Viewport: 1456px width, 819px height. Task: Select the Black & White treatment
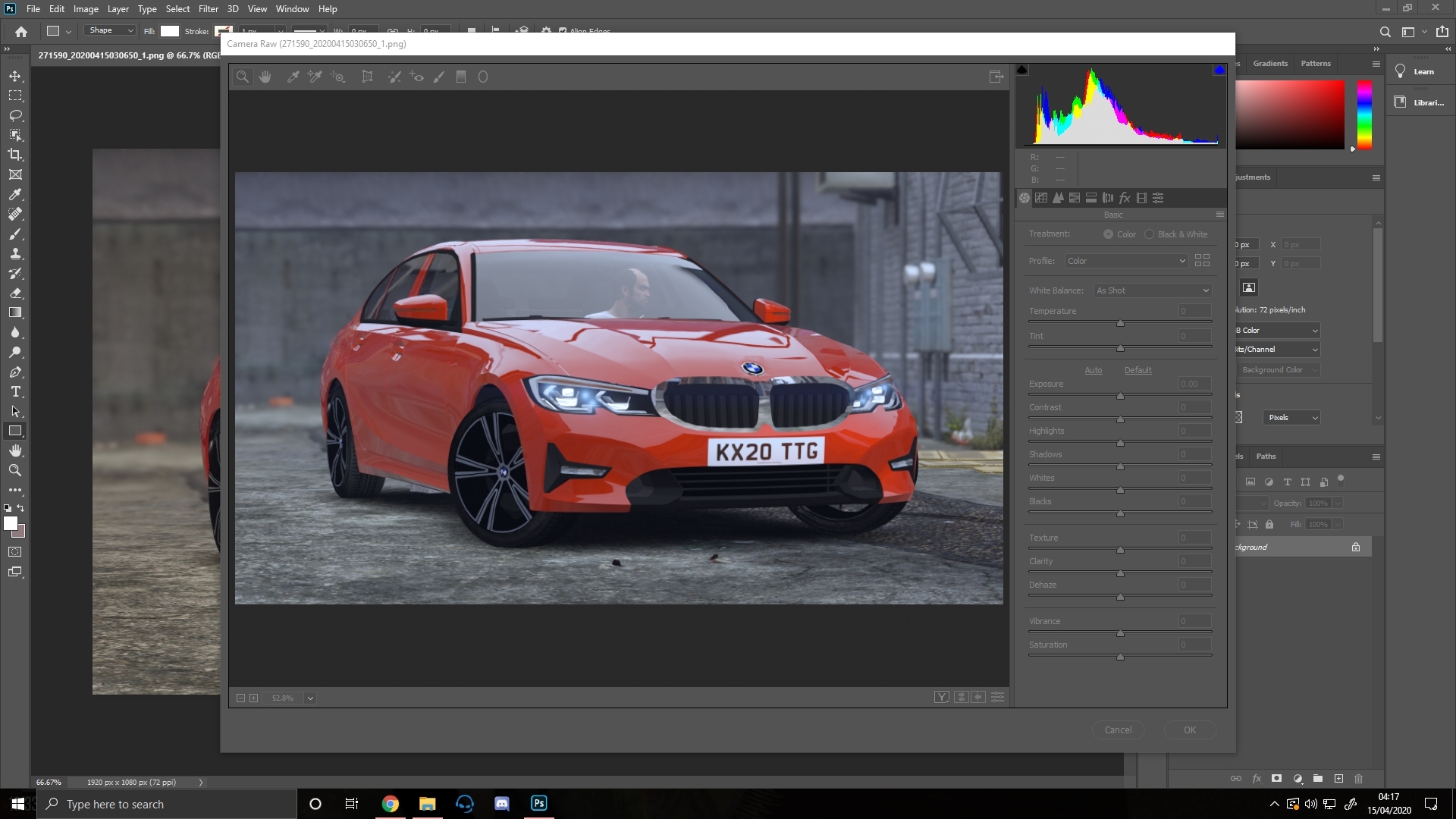[1150, 234]
